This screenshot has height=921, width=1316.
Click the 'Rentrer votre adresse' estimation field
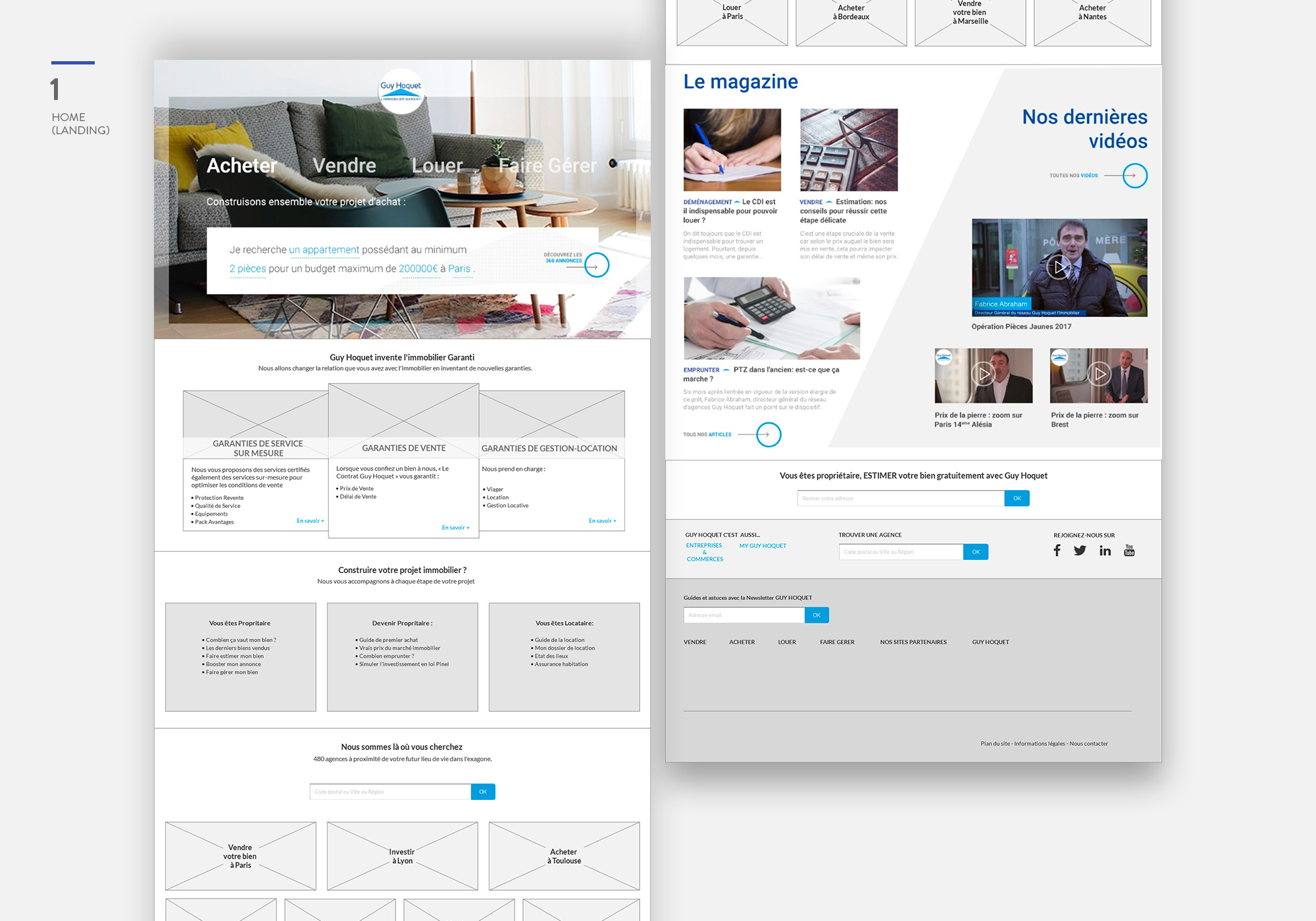point(899,498)
